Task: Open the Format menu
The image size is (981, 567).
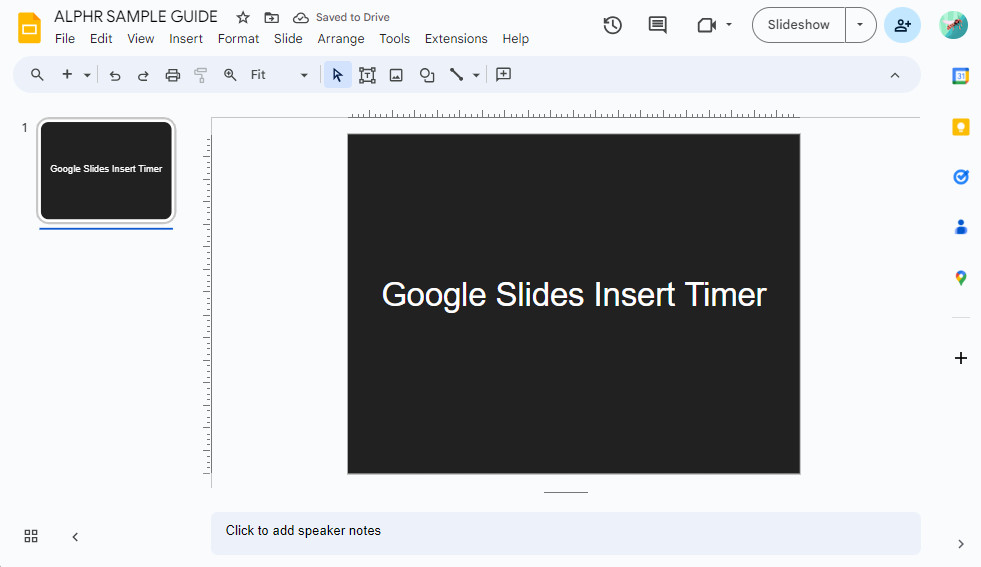Action: [238, 39]
